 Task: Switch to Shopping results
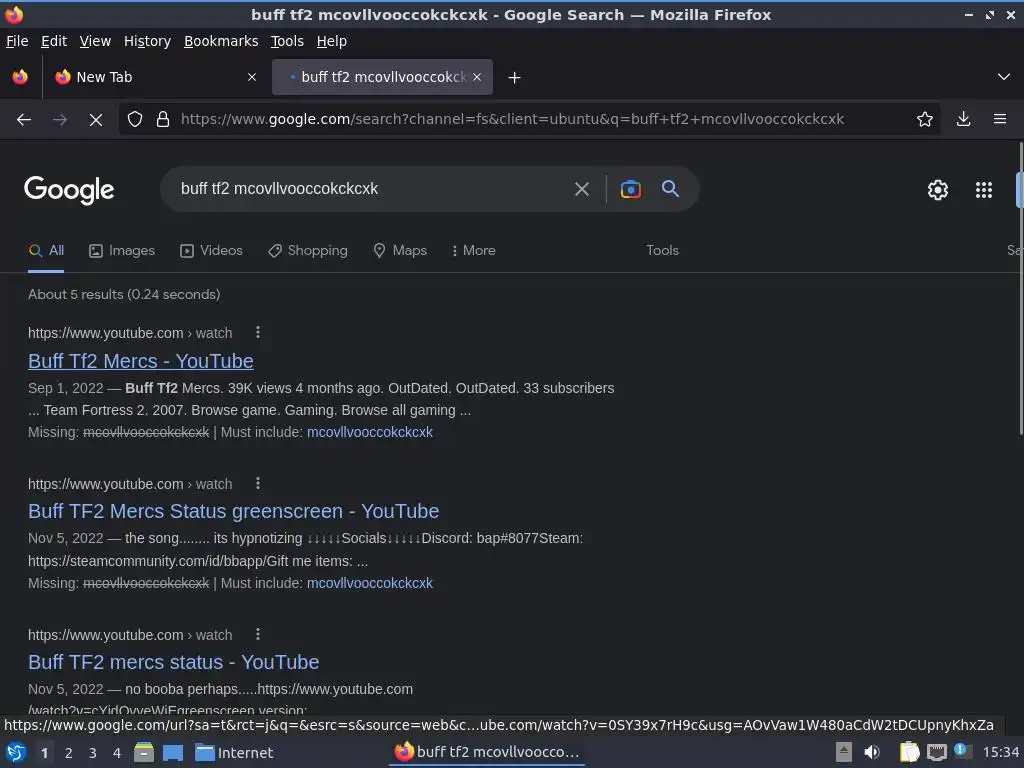308,251
